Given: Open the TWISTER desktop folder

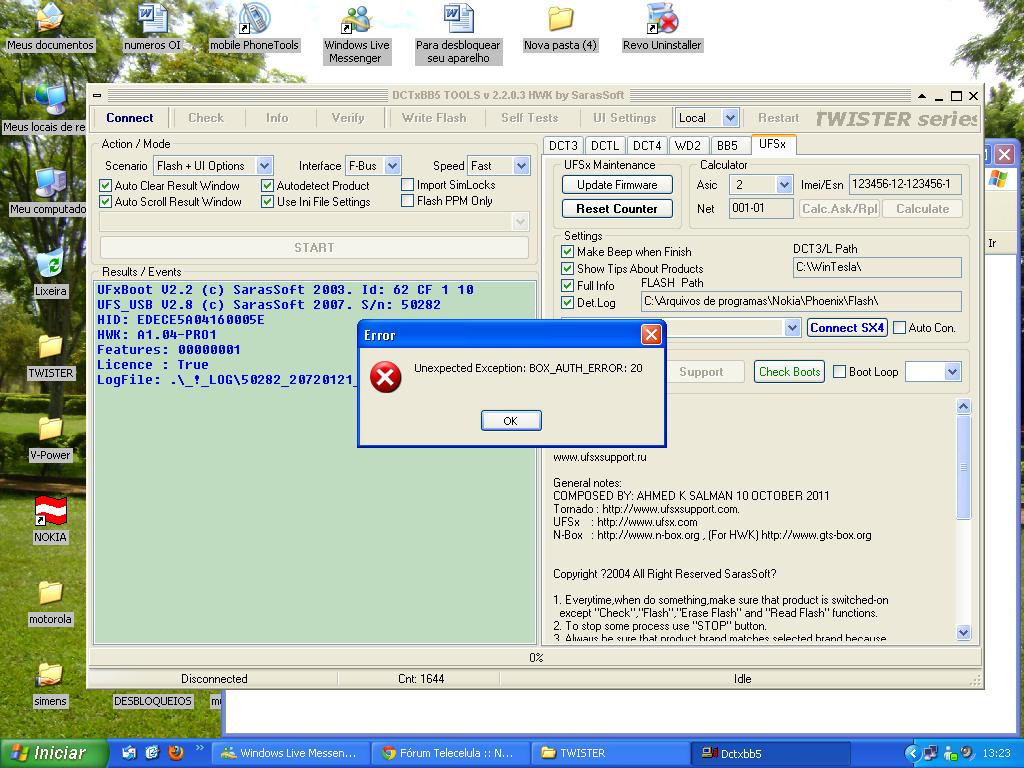Looking at the screenshot, I should click(x=50, y=355).
